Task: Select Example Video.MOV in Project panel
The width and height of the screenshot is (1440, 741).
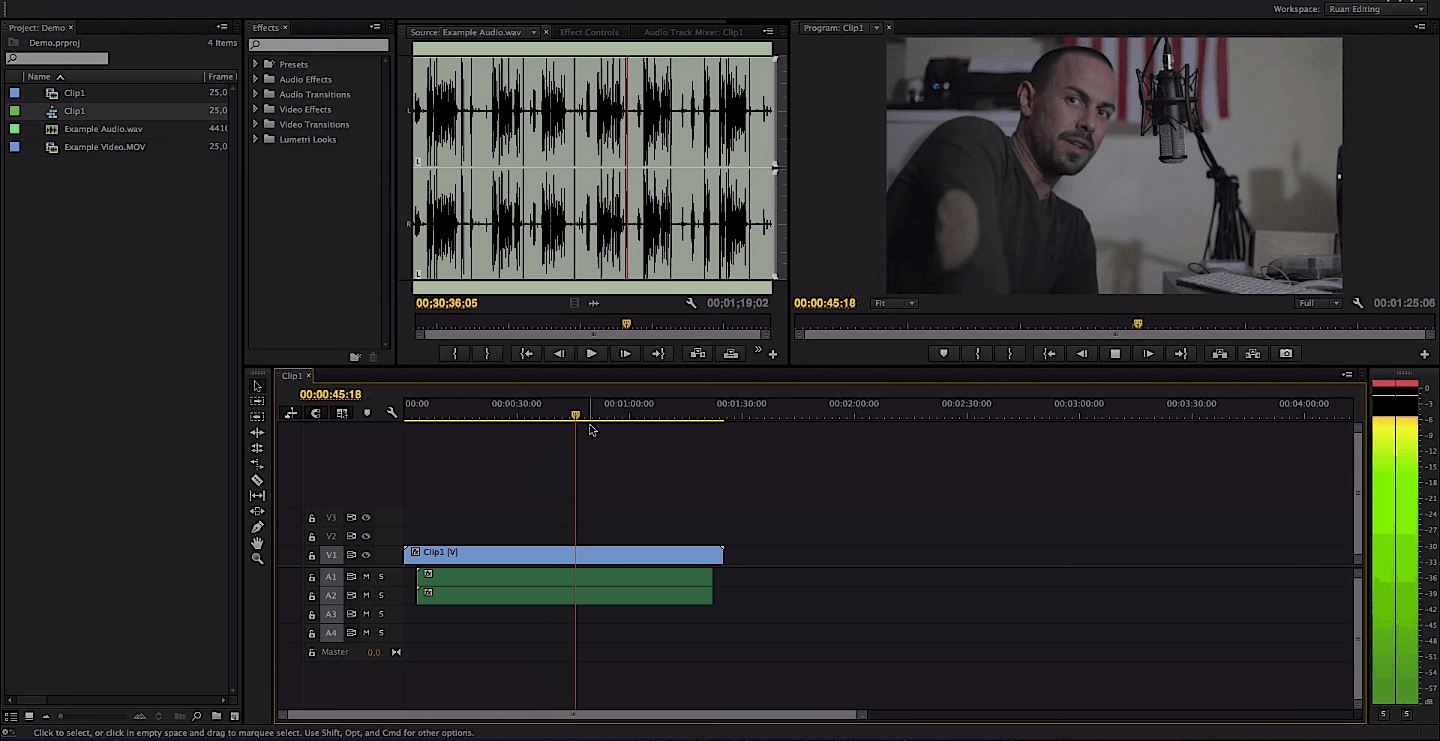Action: 104,147
